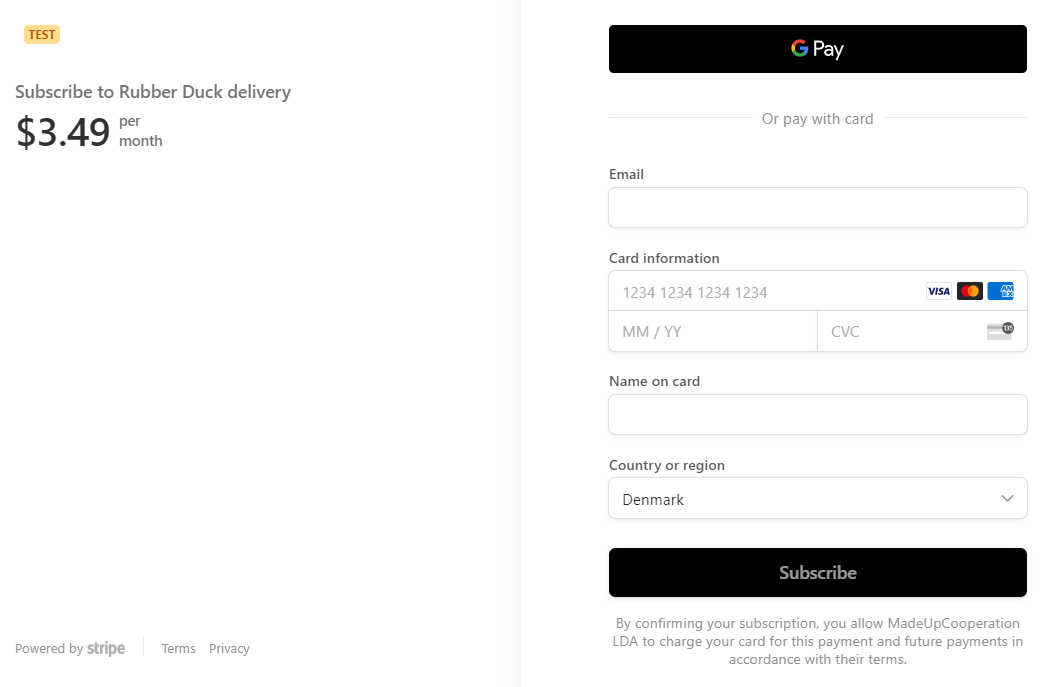Click the CVC help card icon
The image size is (1054, 687).
click(x=999, y=329)
